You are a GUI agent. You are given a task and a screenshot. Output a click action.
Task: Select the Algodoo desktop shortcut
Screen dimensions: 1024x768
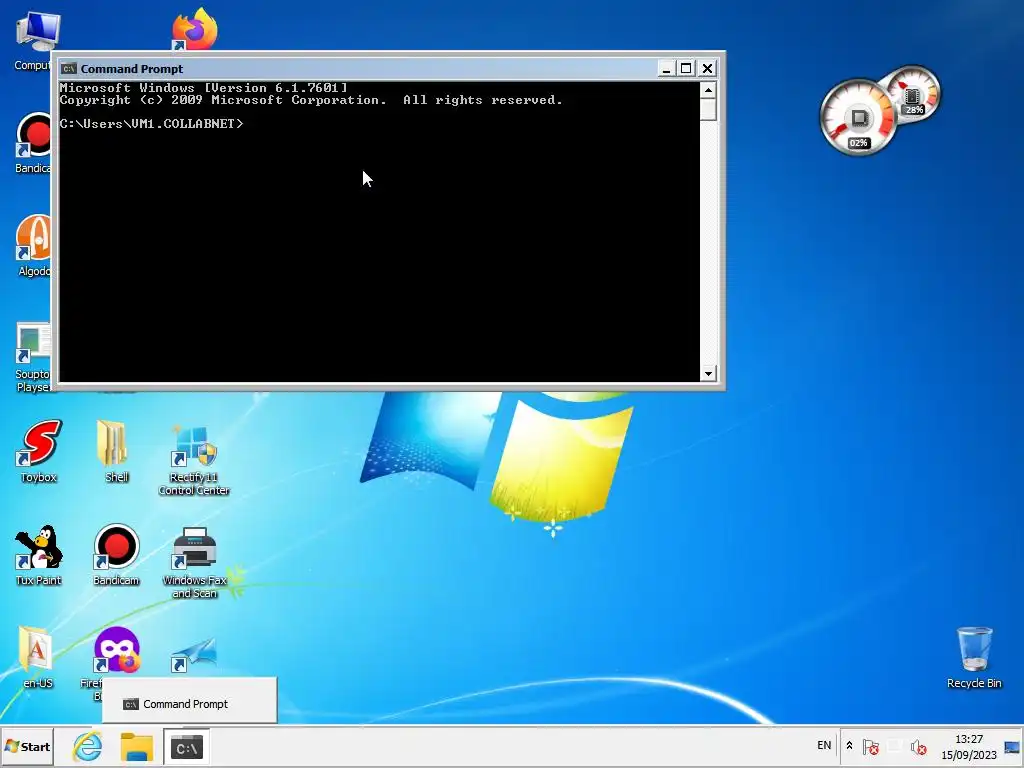(34, 245)
